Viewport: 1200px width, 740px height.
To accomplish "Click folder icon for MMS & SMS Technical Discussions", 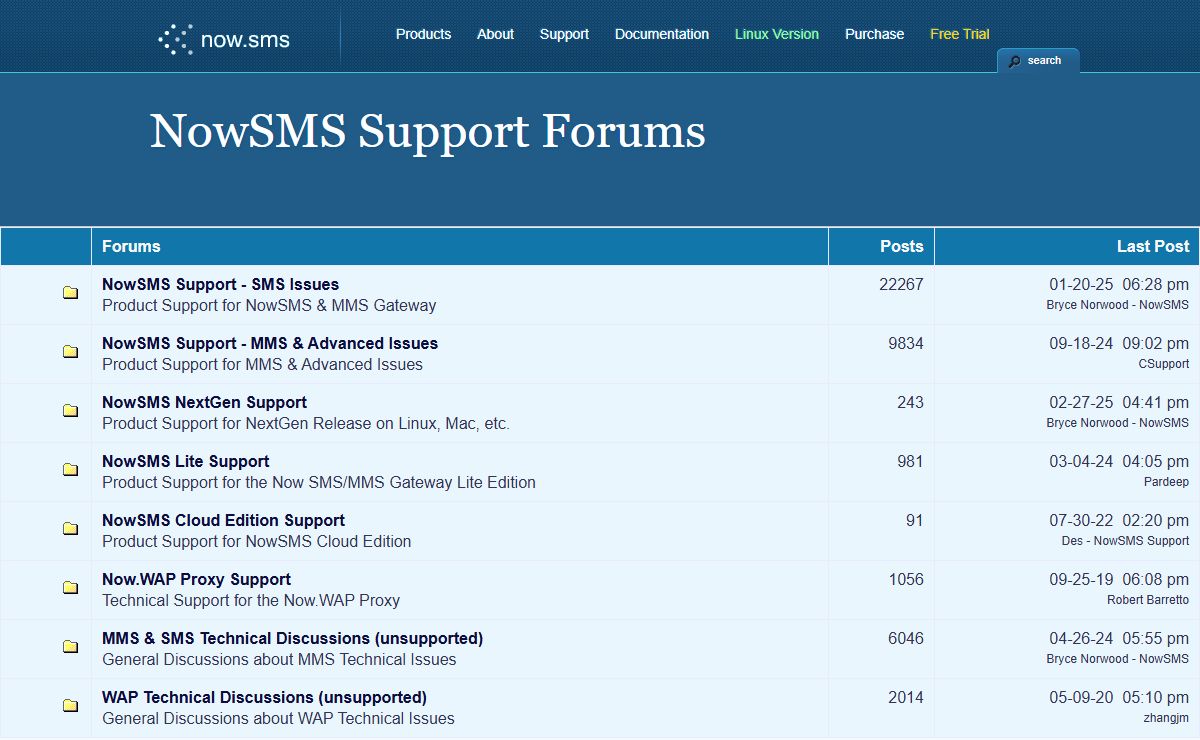I will coord(71,647).
